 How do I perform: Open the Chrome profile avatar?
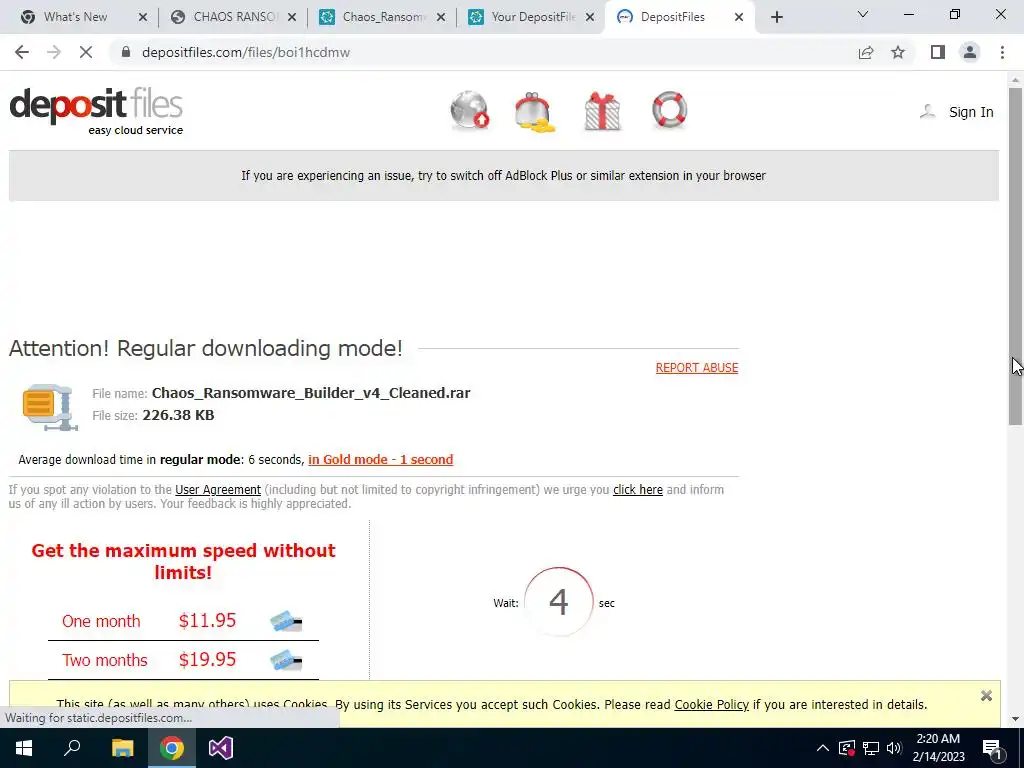point(970,52)
